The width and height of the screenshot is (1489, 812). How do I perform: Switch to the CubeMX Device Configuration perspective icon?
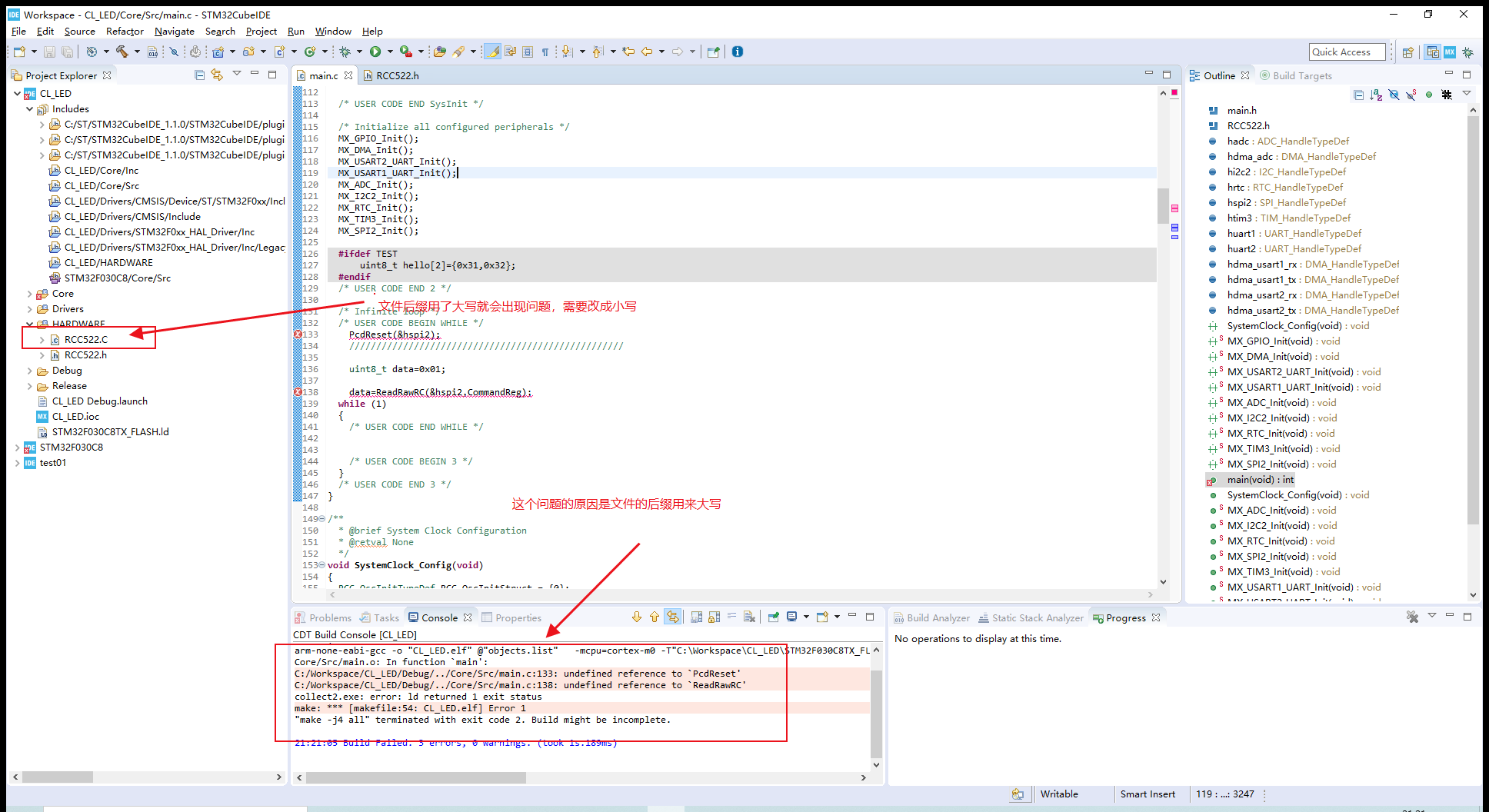[x=1450, y=52]
